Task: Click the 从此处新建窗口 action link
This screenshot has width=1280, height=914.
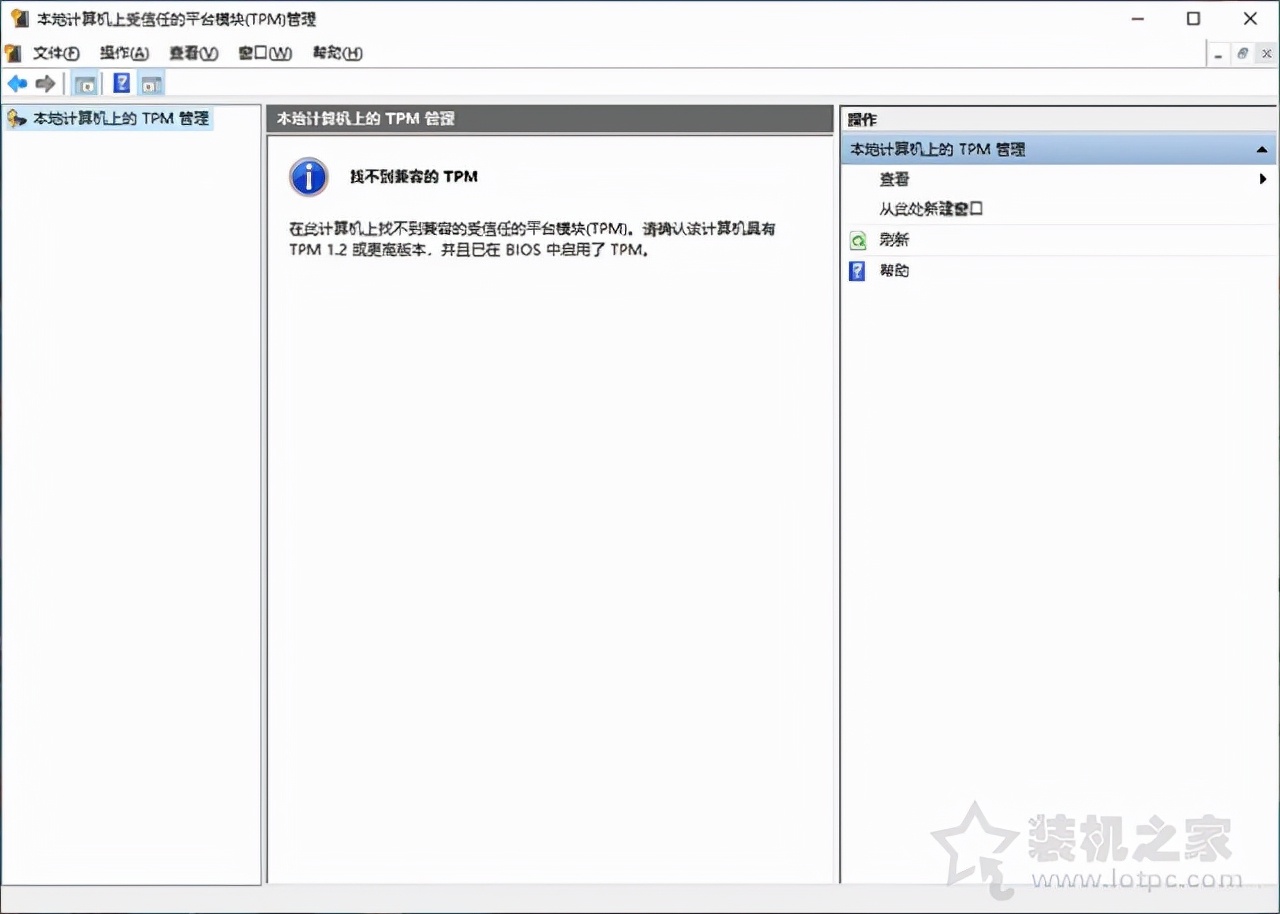Action: point(932,209)
